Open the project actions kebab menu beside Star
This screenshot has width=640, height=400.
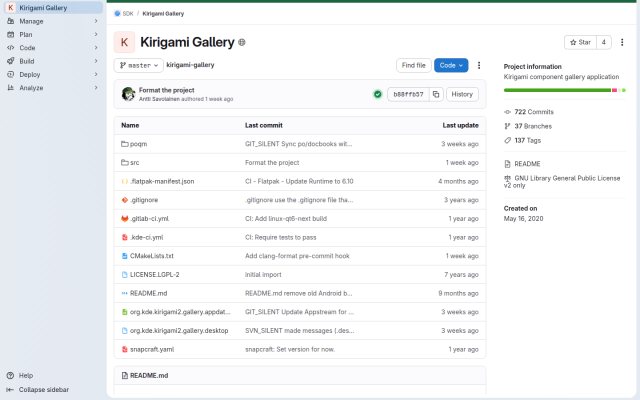pyautogui.click(x=622, y=42)
